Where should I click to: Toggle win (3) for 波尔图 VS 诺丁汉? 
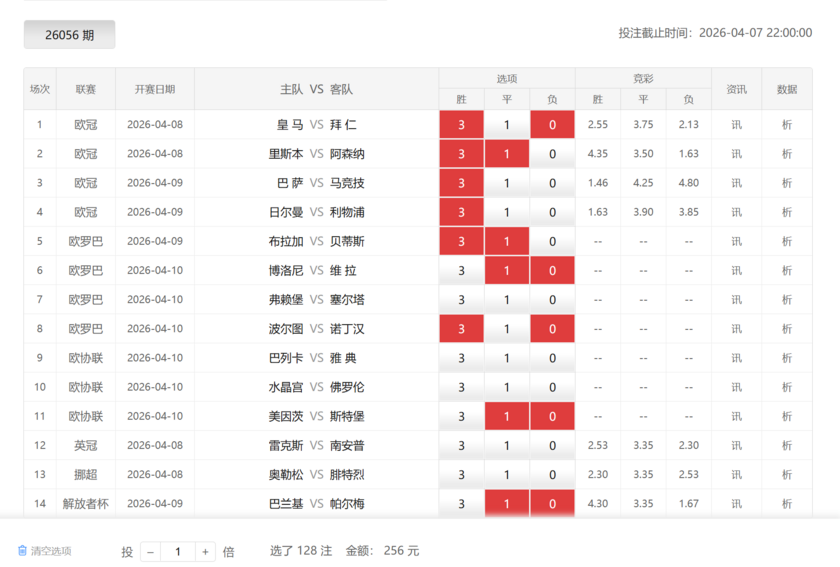[461, 329]
